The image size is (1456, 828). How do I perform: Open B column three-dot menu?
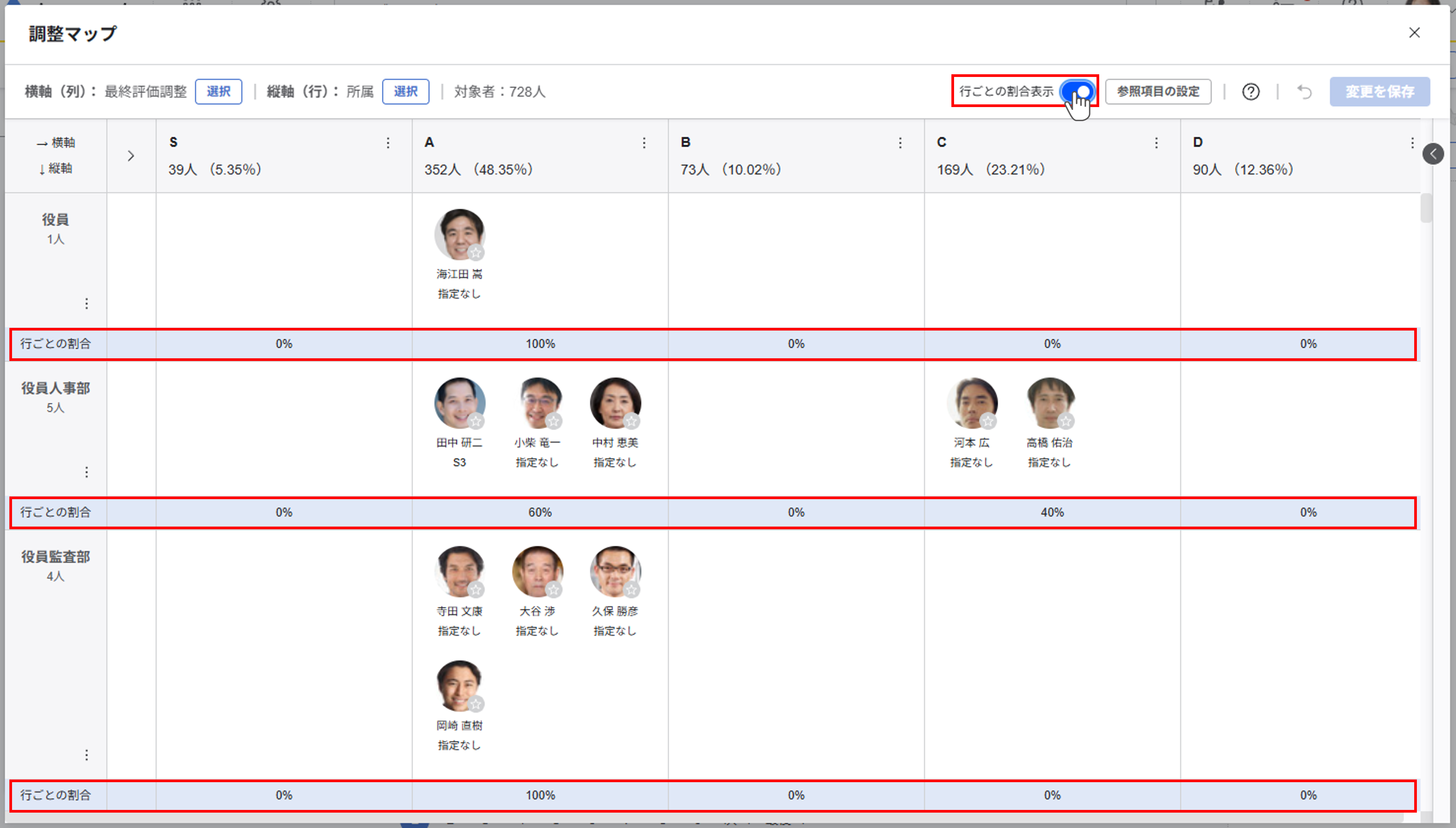(900, 143)
